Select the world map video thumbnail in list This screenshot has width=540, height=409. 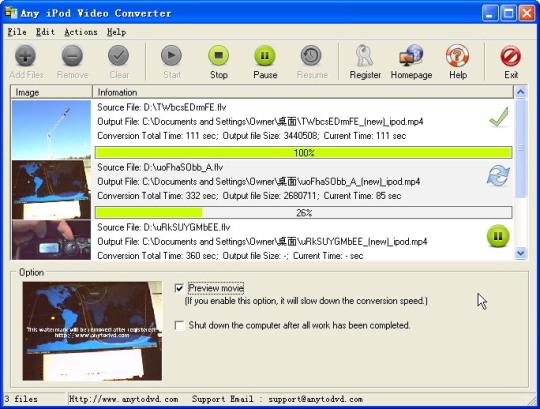51,190
